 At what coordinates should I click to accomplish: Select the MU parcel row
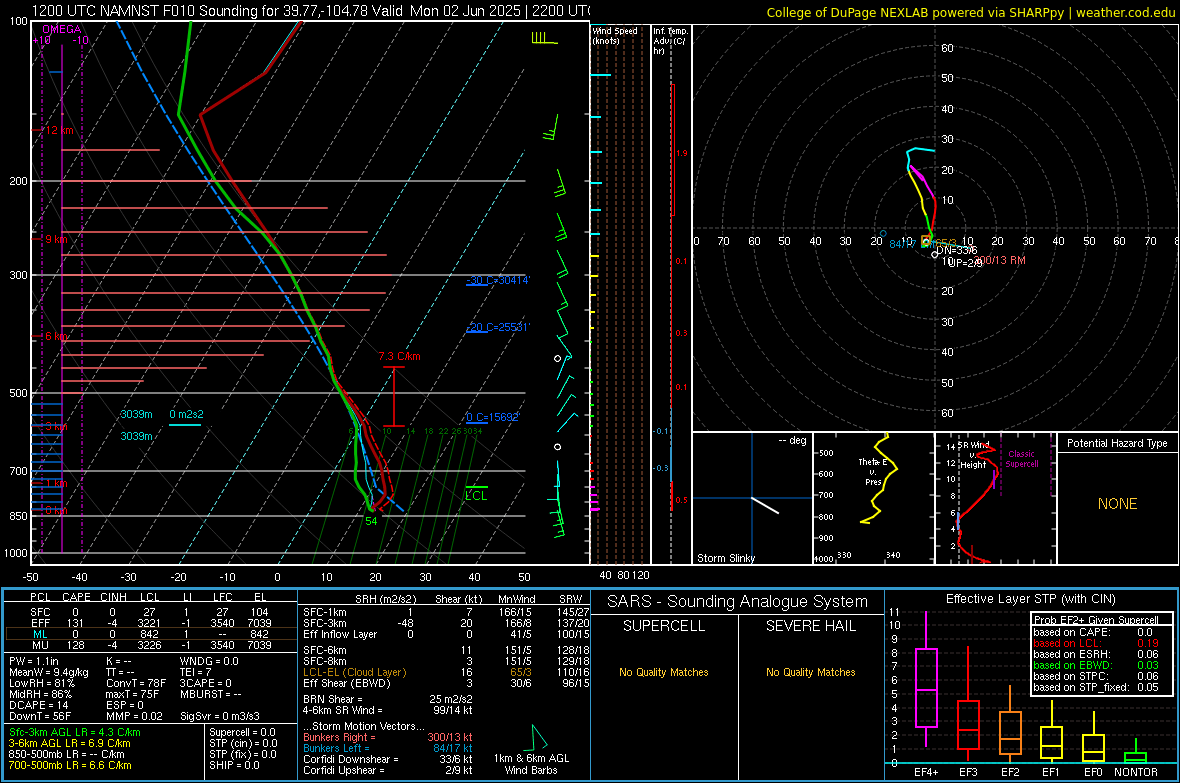click(149, 645)
